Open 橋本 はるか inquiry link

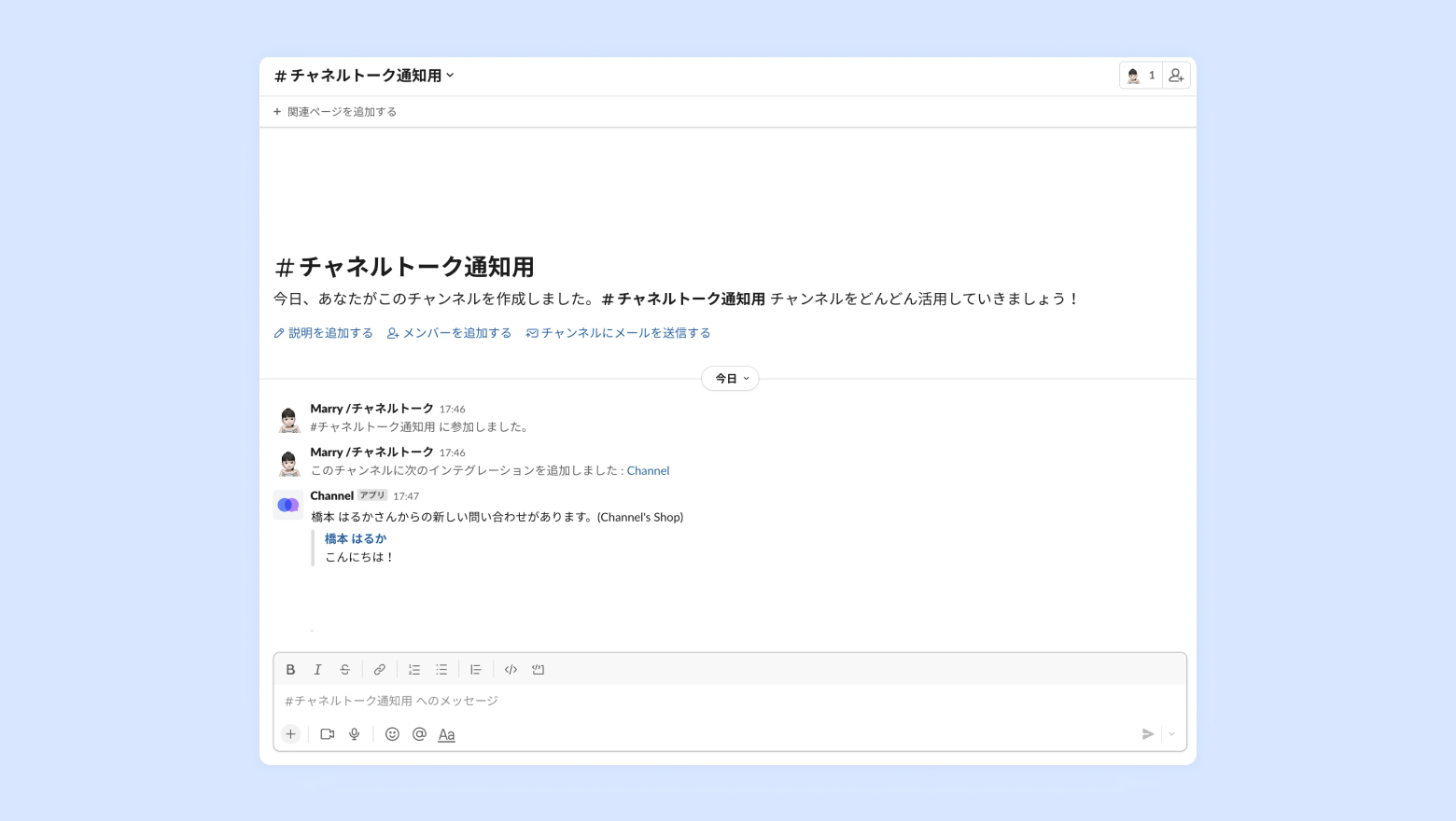tap(356, 539)
